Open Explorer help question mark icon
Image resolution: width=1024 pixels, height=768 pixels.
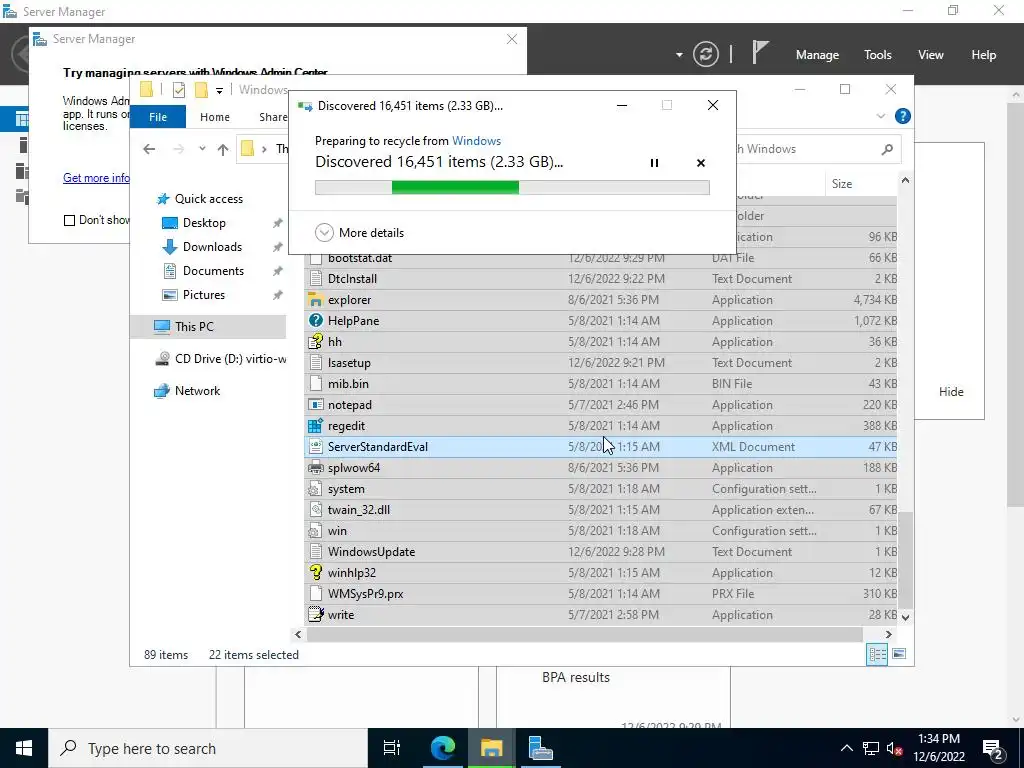pos(903,116)
